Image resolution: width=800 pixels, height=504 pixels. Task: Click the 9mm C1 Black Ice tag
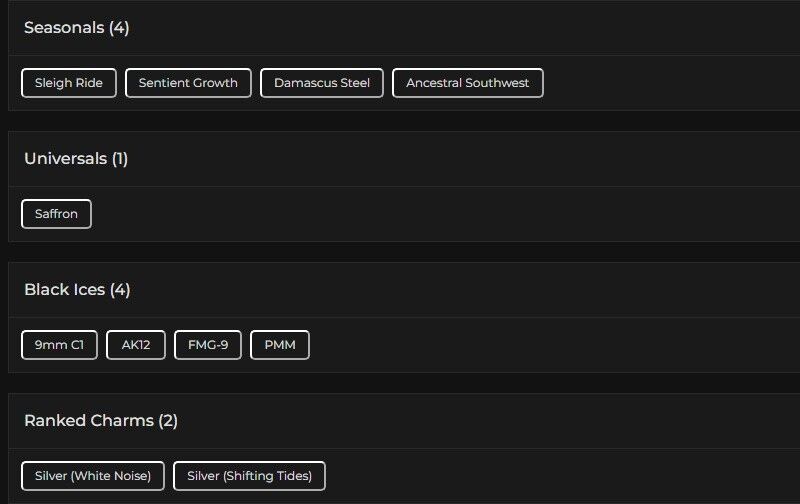point(59,345)
